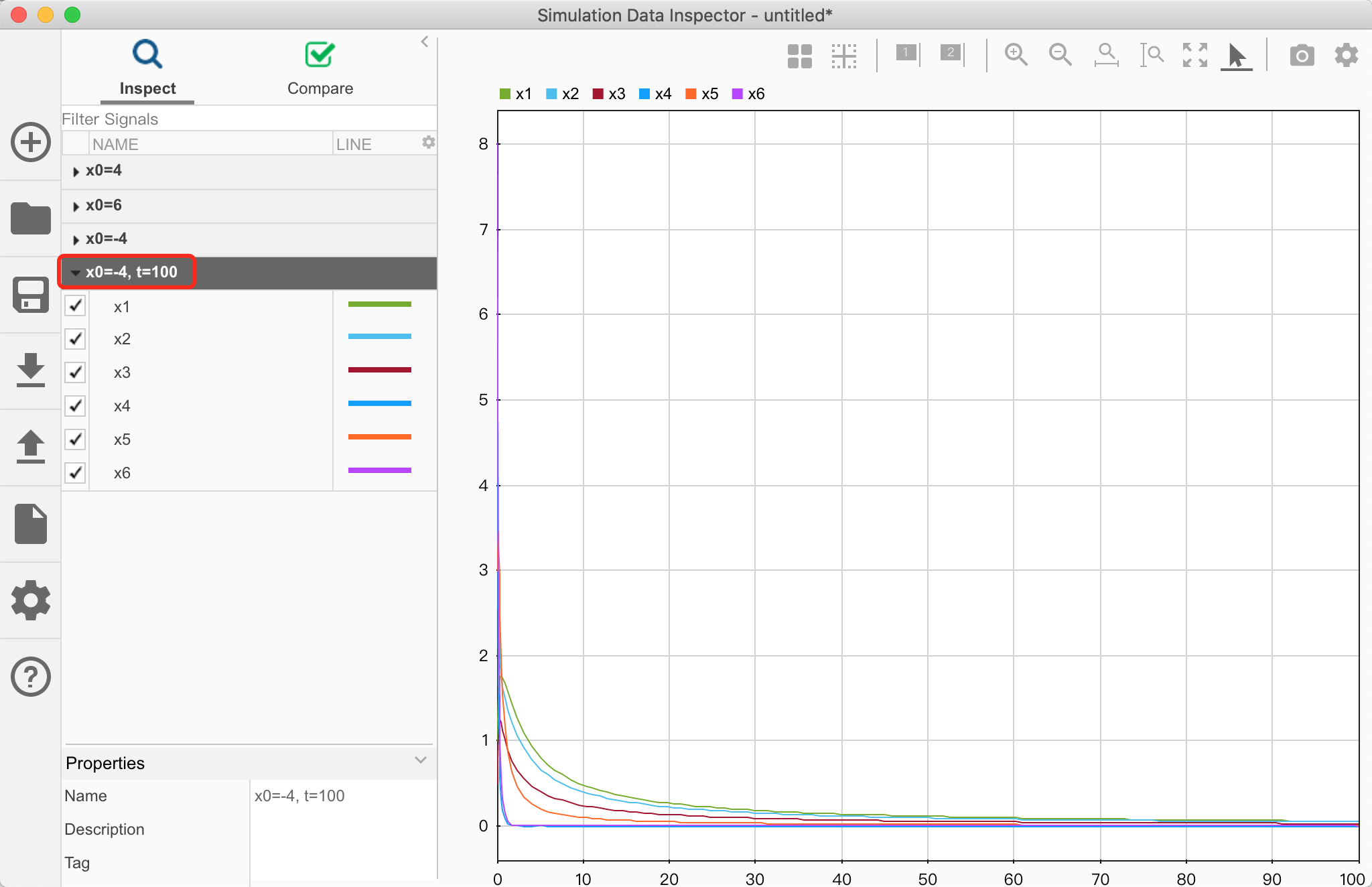Click the import download arrow icon
This screenshot has width=1372, height=887.
point(31,370)
